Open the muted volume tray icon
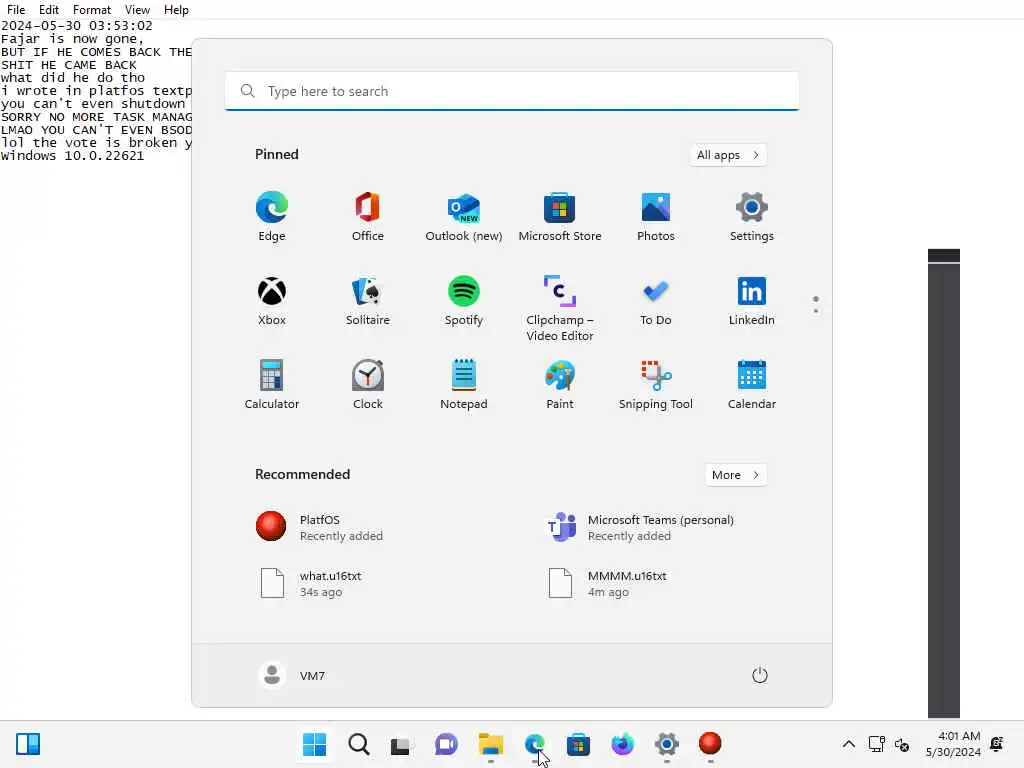The image size is (1024, 768). pyautogui.click(x=902, y=744)
